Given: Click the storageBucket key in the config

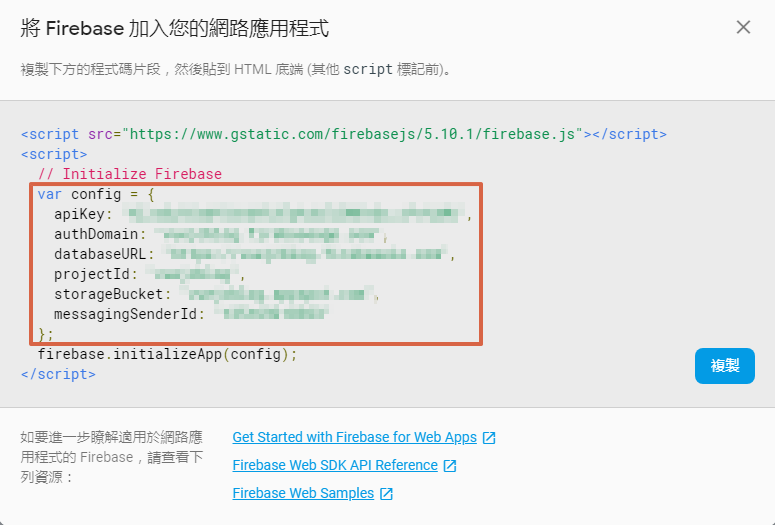Looking at the screenshot, I should click(x=109, y=294).
